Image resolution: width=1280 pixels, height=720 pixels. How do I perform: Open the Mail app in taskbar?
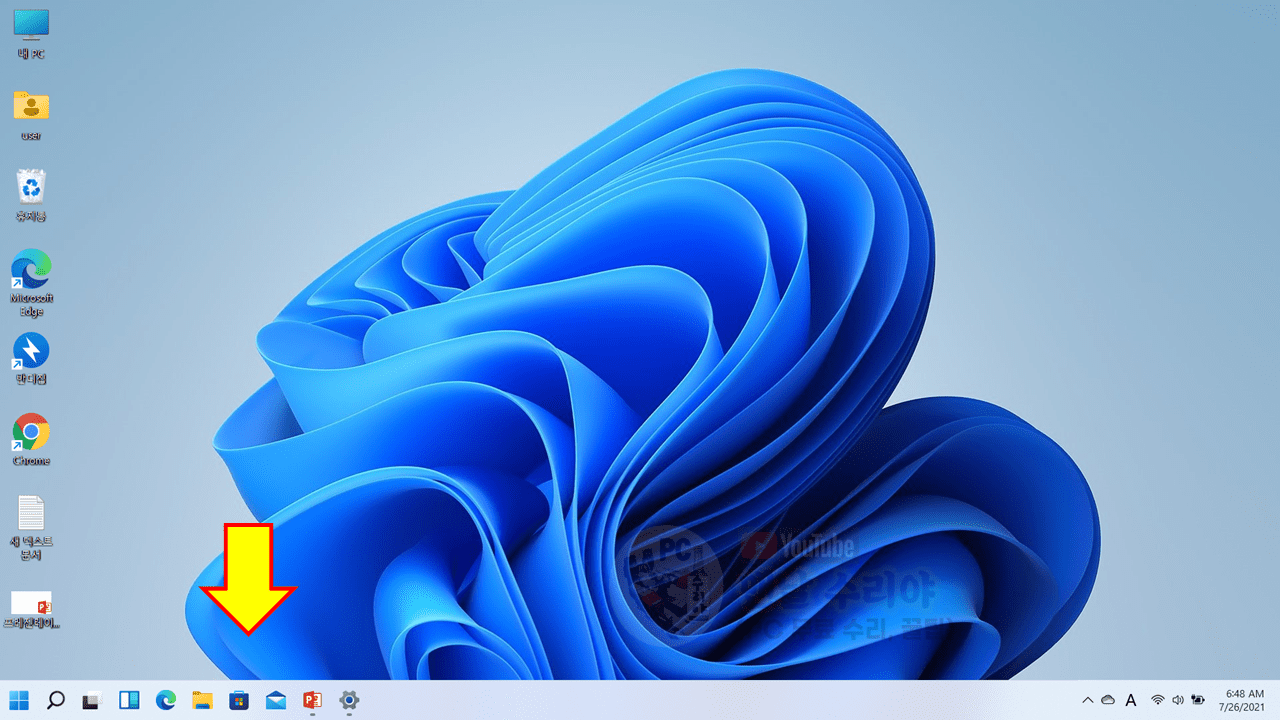(276, 700)
